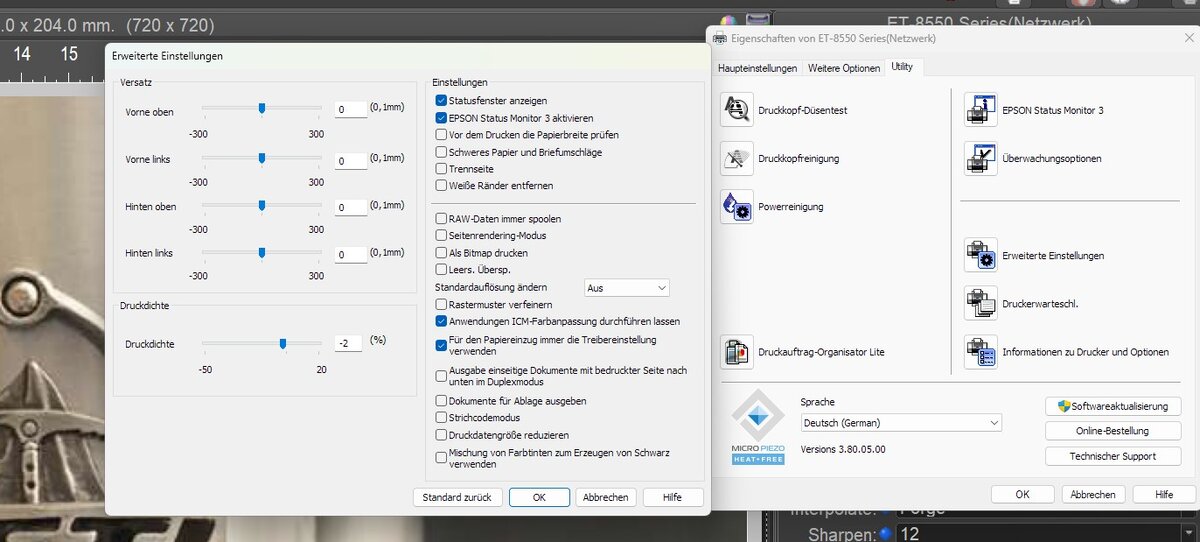Screen dimensions: 1200x542
Task: Click Vorne oben offset slider
Action: [x=262, y=108]
